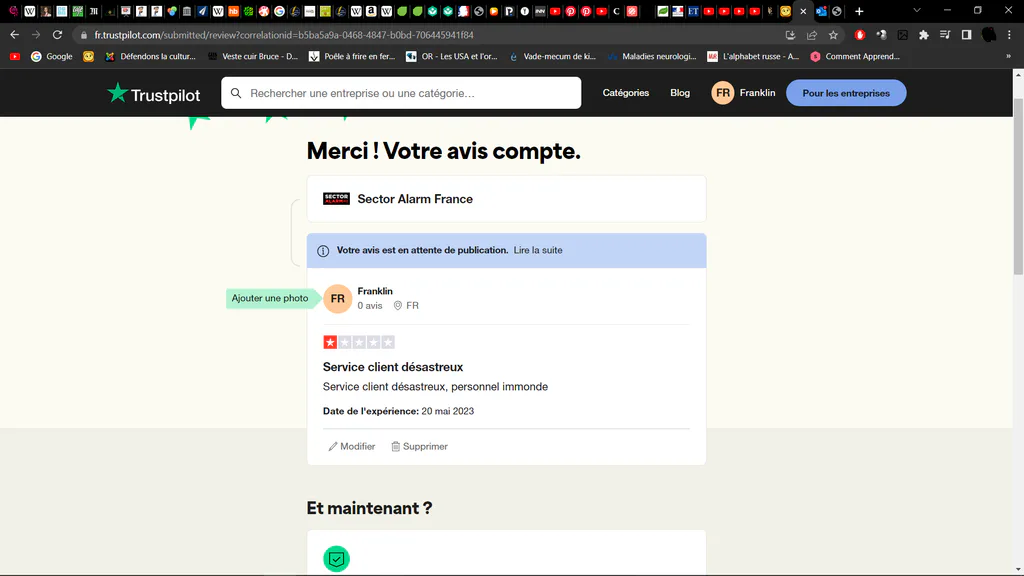Toggle the browser side panel
The height and width of the screenshot is (576, 1024).
pyautogui.click(x=967, y=35)
